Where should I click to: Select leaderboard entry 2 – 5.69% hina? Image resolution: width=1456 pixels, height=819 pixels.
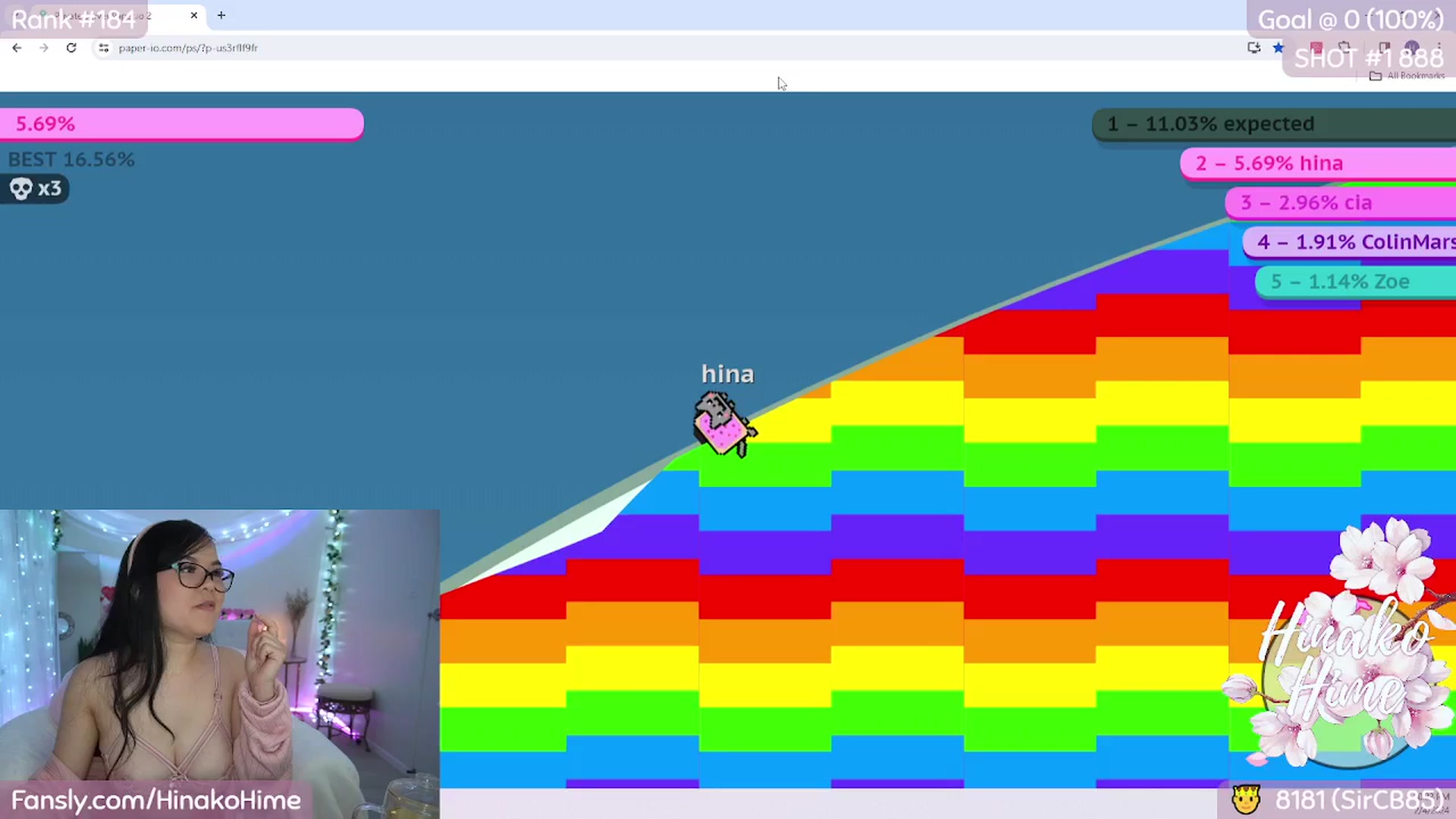pyautogui.click(x=1318, y=163)
